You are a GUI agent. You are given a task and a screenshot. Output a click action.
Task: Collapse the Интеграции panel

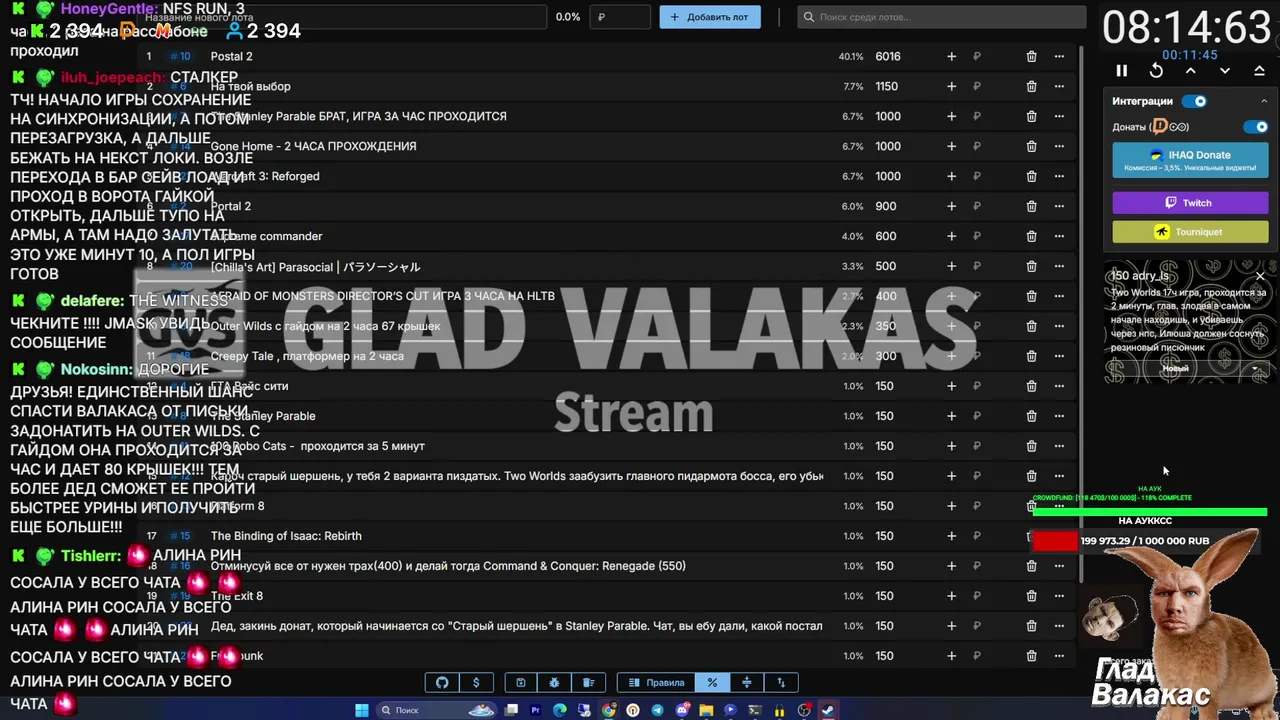tap(1263, 101)
